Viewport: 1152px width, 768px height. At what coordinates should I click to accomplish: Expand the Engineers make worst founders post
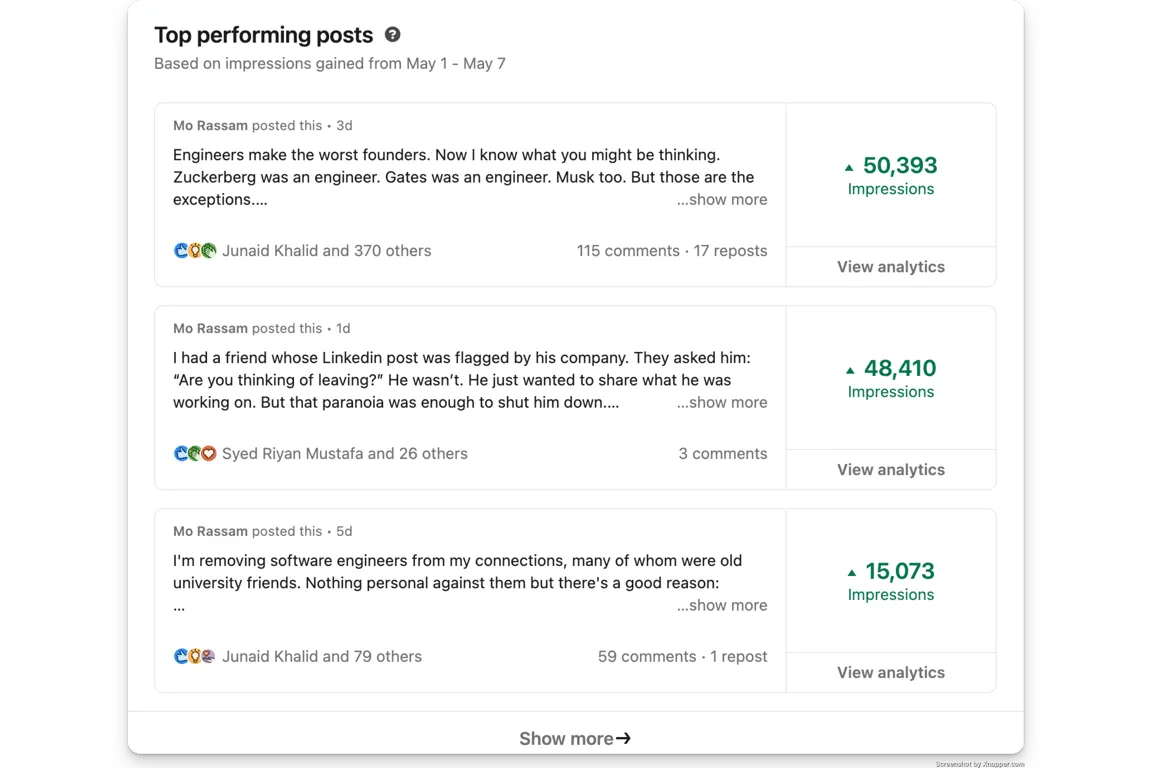[722, 200]
